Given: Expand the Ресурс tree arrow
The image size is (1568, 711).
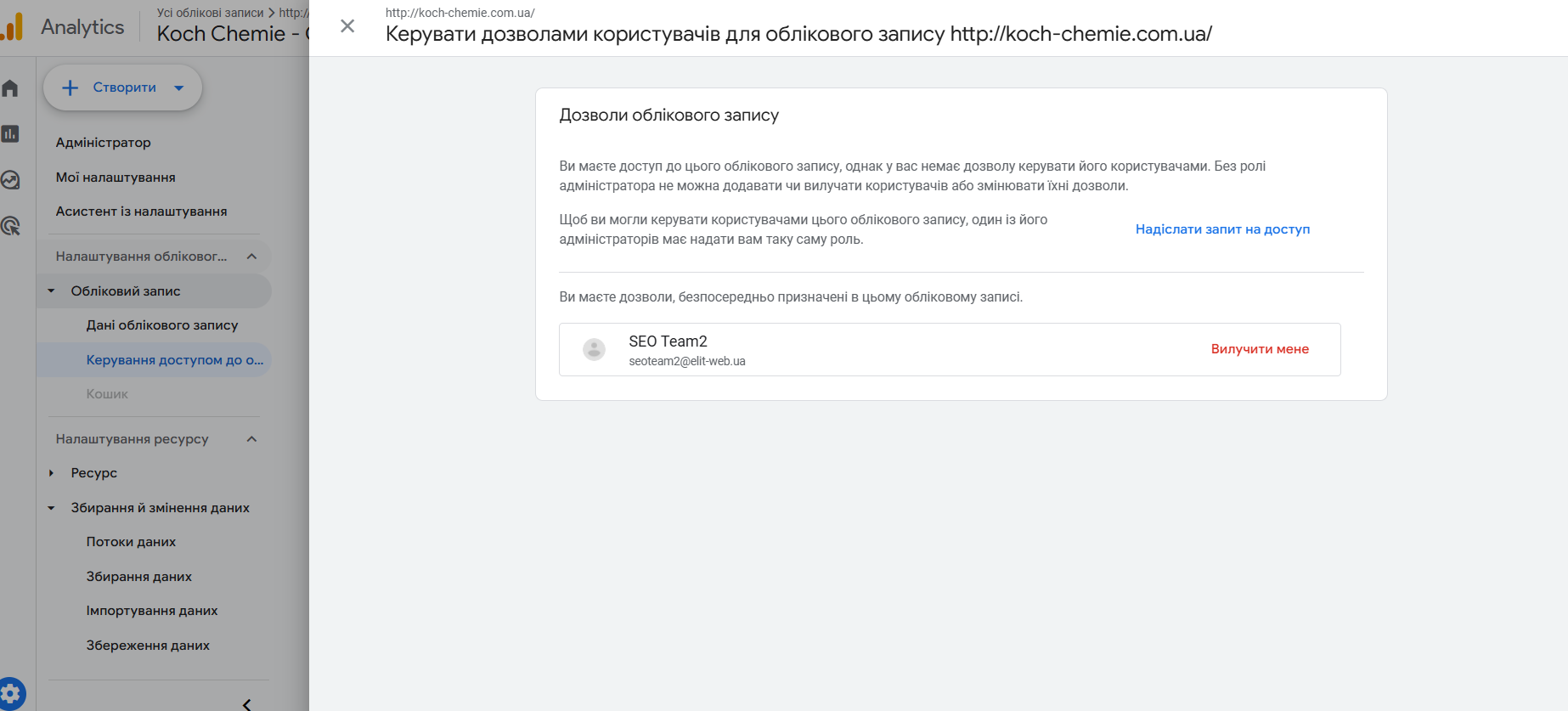Looking at the screenshot, I should (52, 473).
